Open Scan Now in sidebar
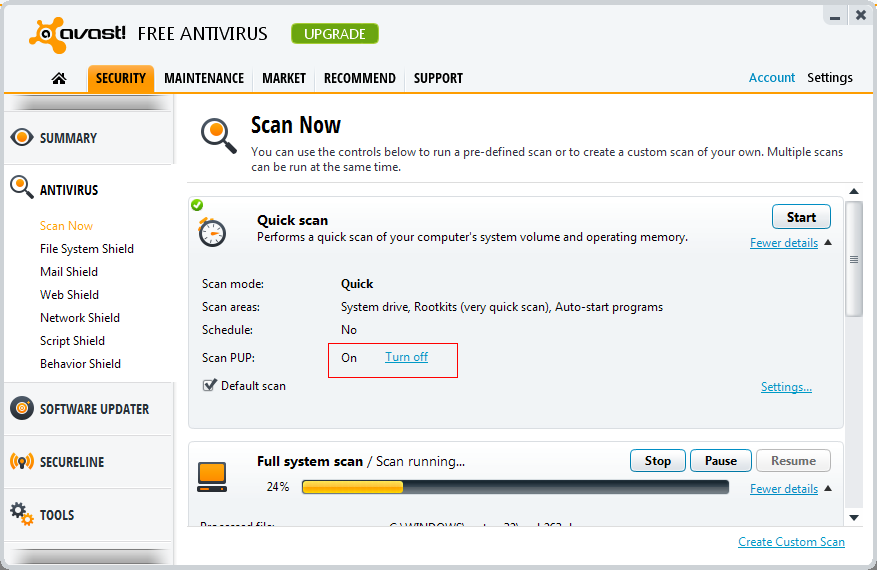 (66, 226)
